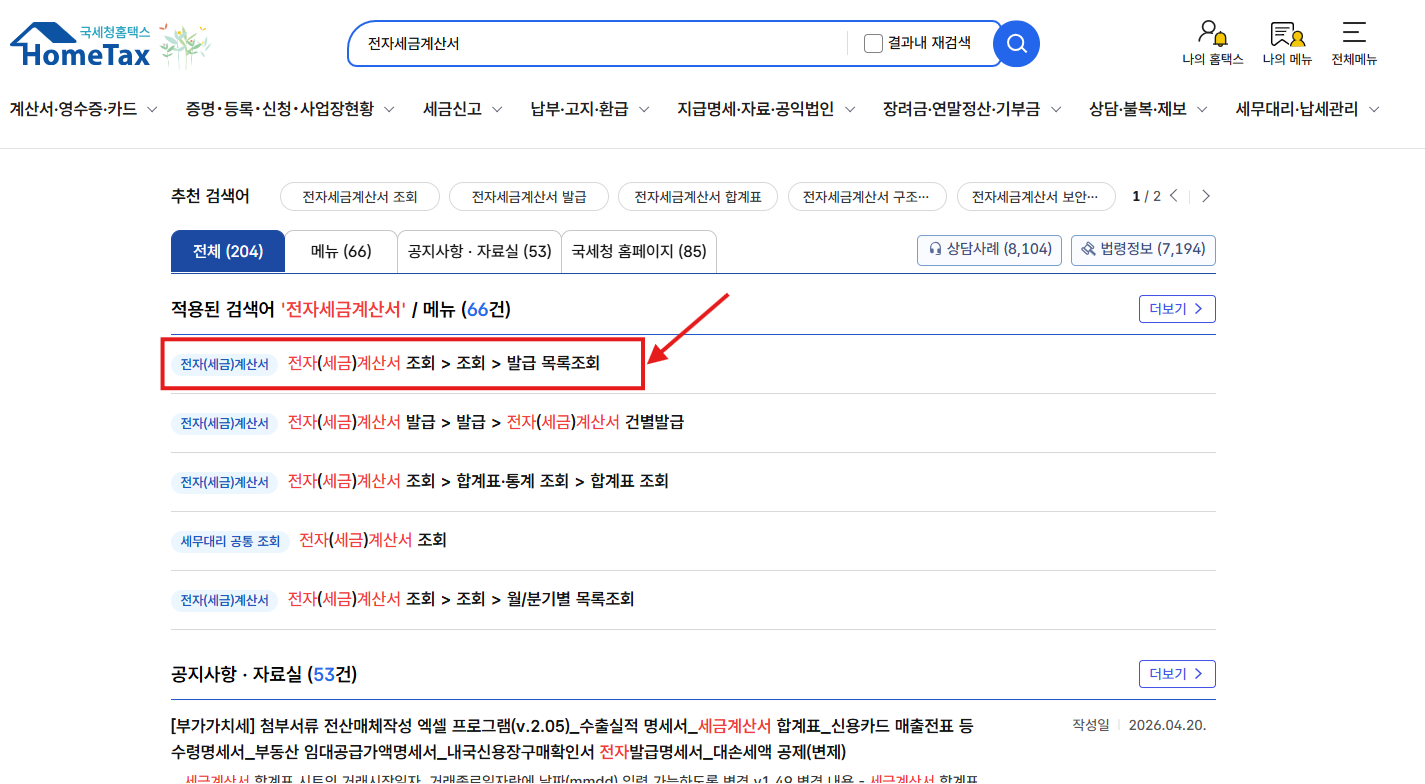
Task: Switch to 메뉴 (66) tab
Action: [x=341, y=251]
